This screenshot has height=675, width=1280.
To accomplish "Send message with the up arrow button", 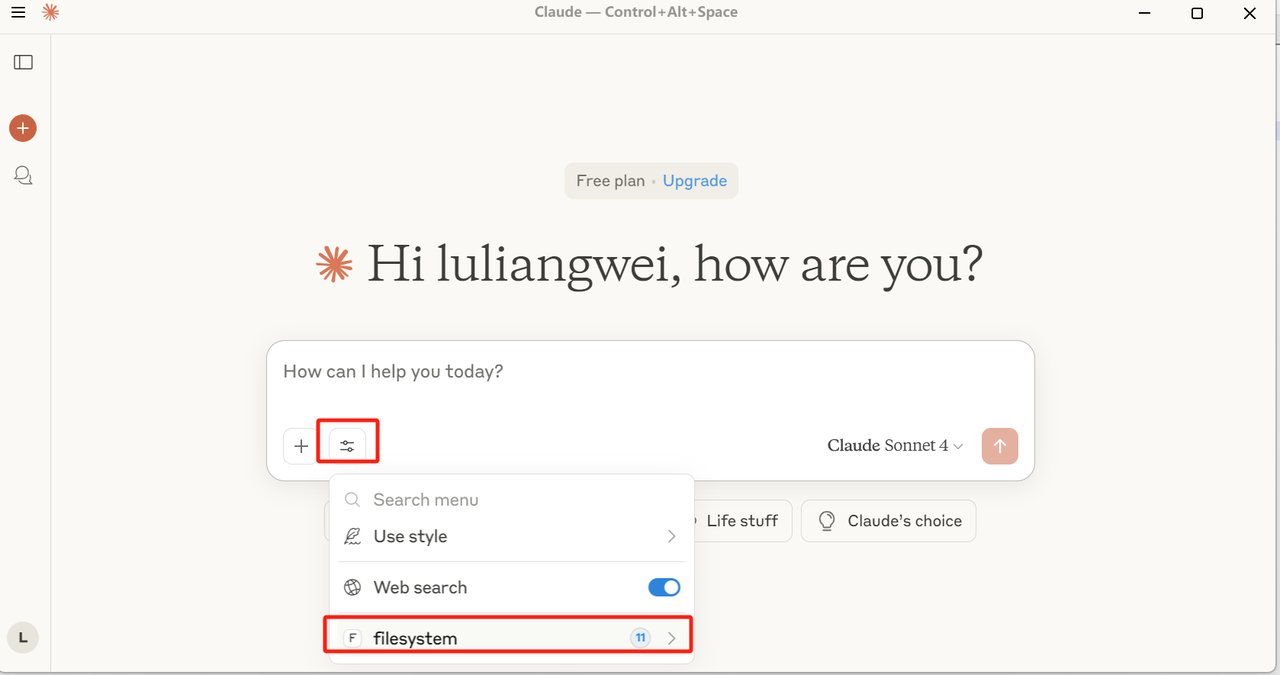I will [1000, 446].
